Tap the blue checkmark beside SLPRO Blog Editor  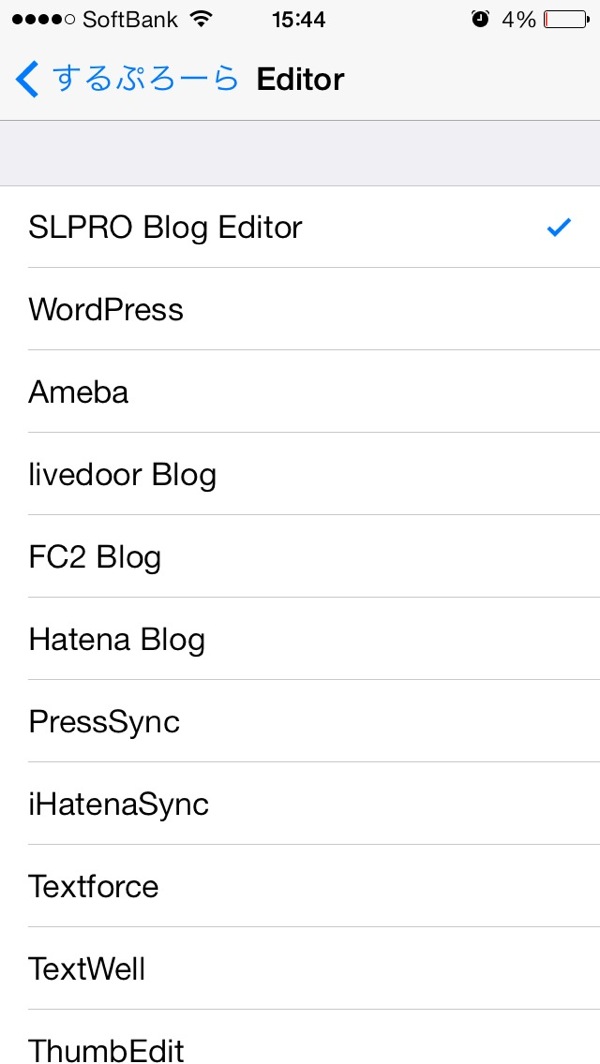click(559, 227)
